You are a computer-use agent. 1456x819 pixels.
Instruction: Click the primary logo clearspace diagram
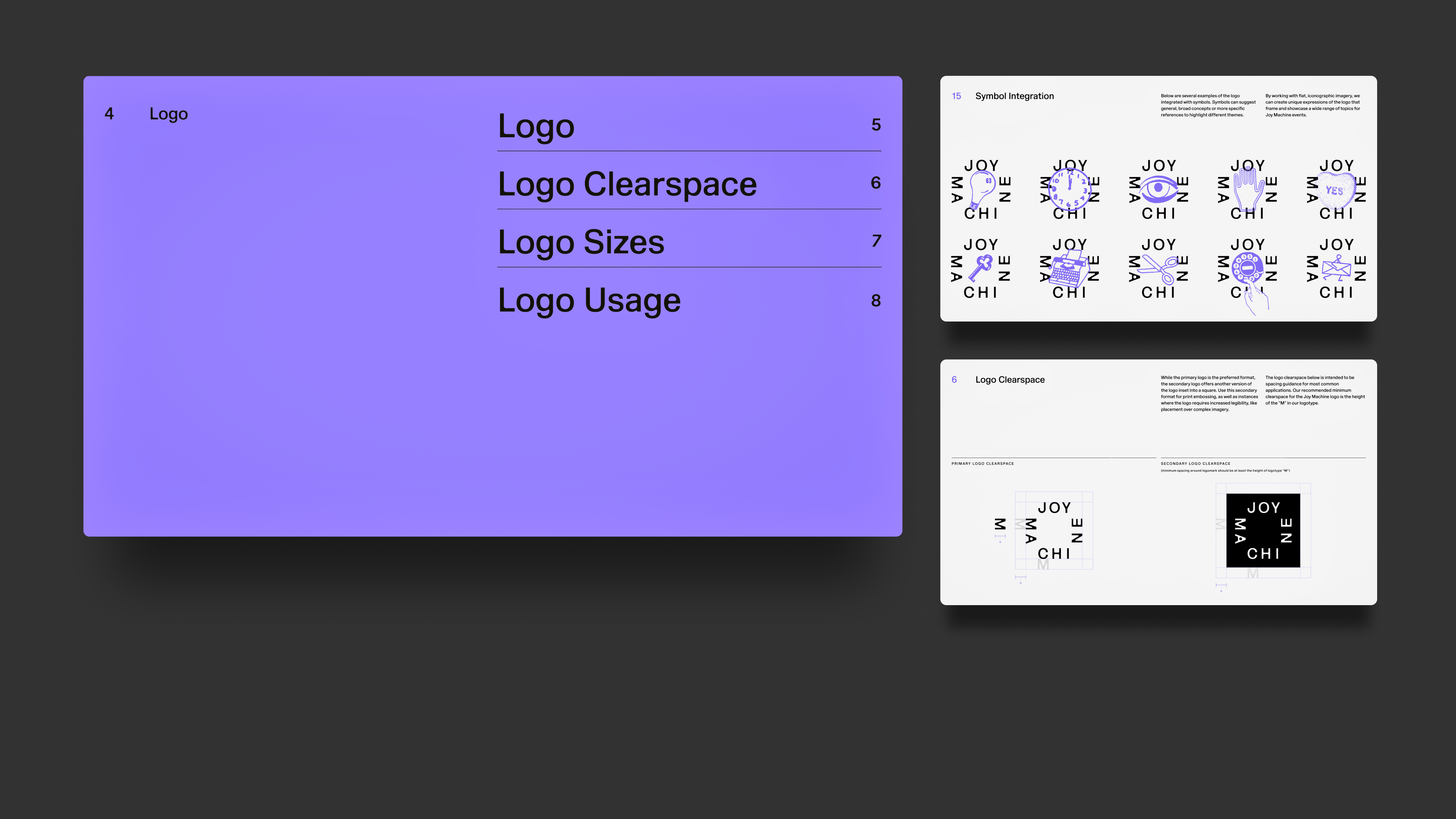(x=1054, y=530)
